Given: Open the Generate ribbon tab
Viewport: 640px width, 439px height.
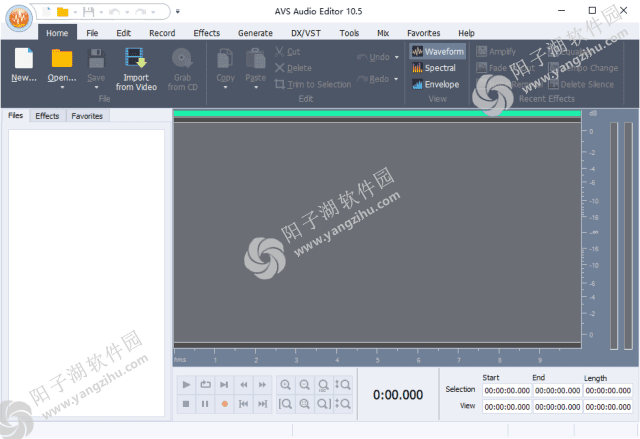Looking at the screenshot, I should [255, 33].
